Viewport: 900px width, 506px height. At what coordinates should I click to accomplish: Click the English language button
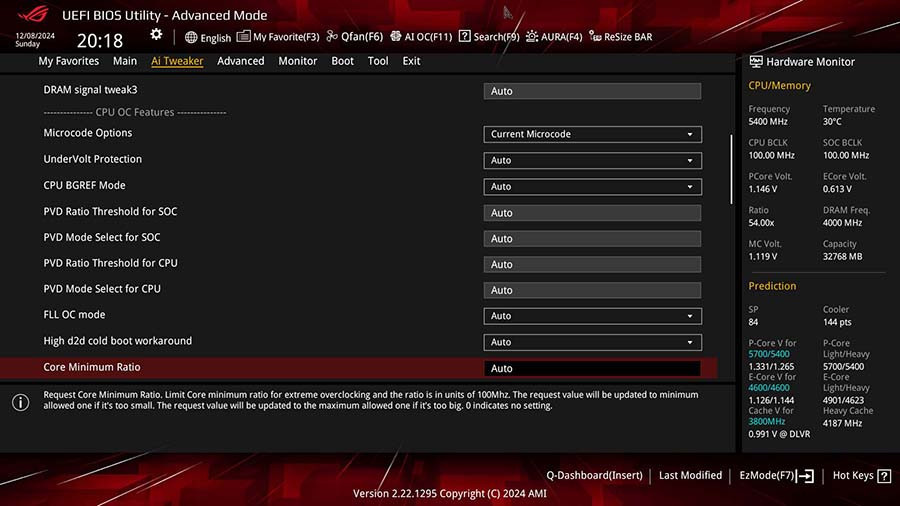coord(208,37)
